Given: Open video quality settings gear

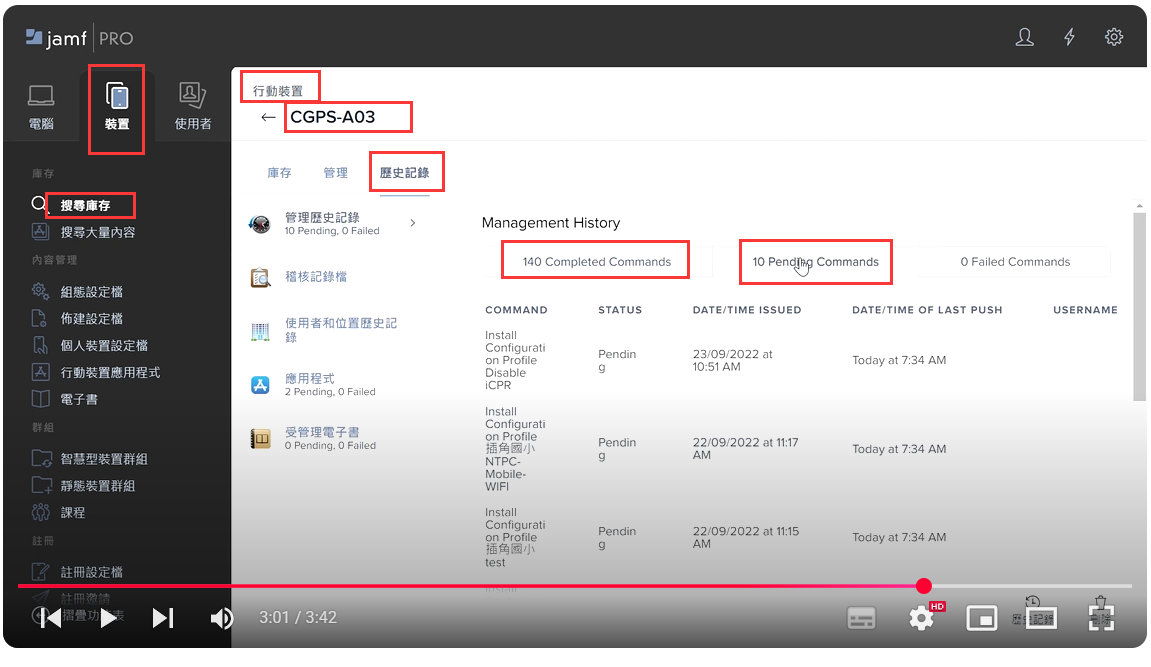Looking at the screenshot, I should pyautogui.click(x=921, y=618).
